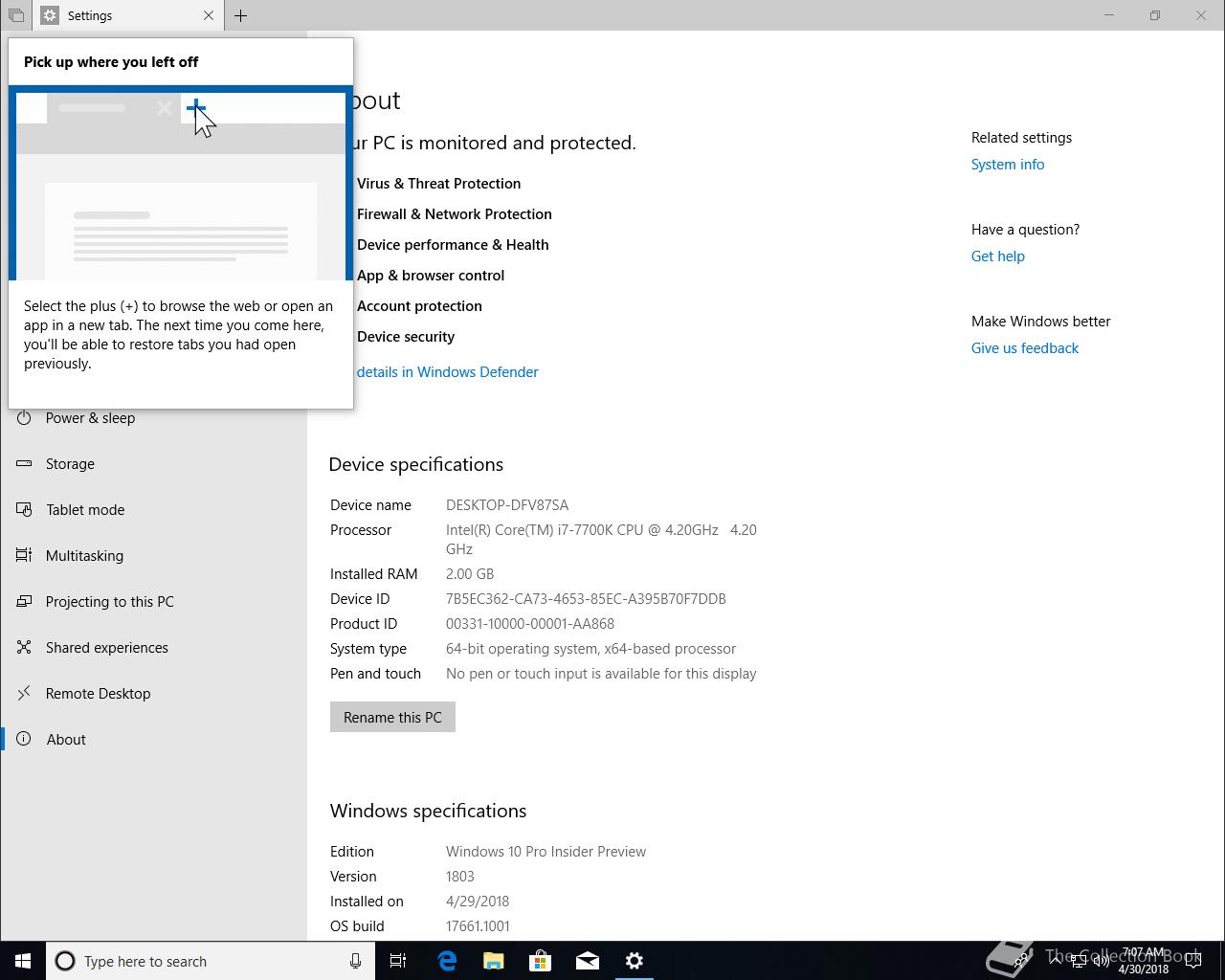This screenshot has width=1225, height=980.
Task: Click Virus & Threat Protection text
Action: point(438,183)
